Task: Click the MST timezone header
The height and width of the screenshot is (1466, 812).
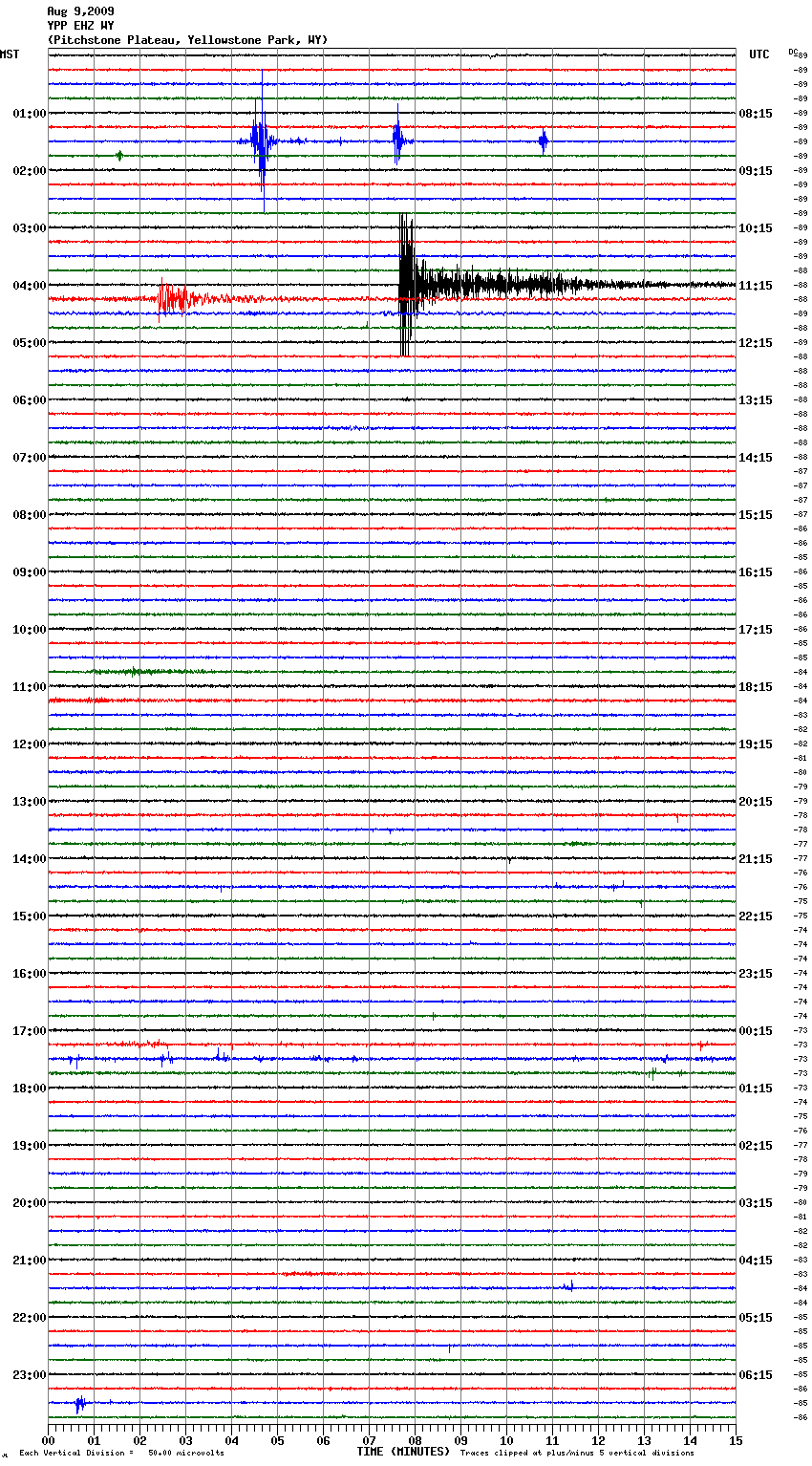Action: 10,54
